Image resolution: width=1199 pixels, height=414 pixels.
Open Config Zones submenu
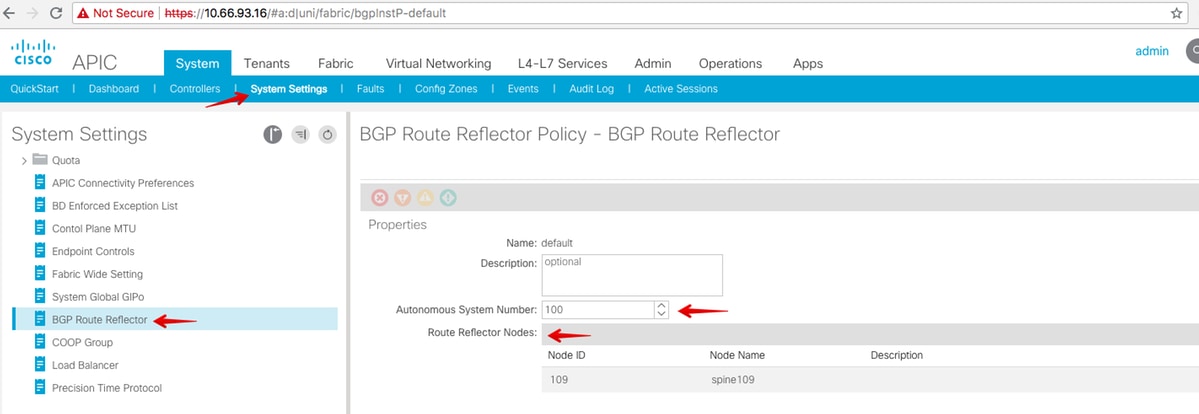[x=446, y=89]
